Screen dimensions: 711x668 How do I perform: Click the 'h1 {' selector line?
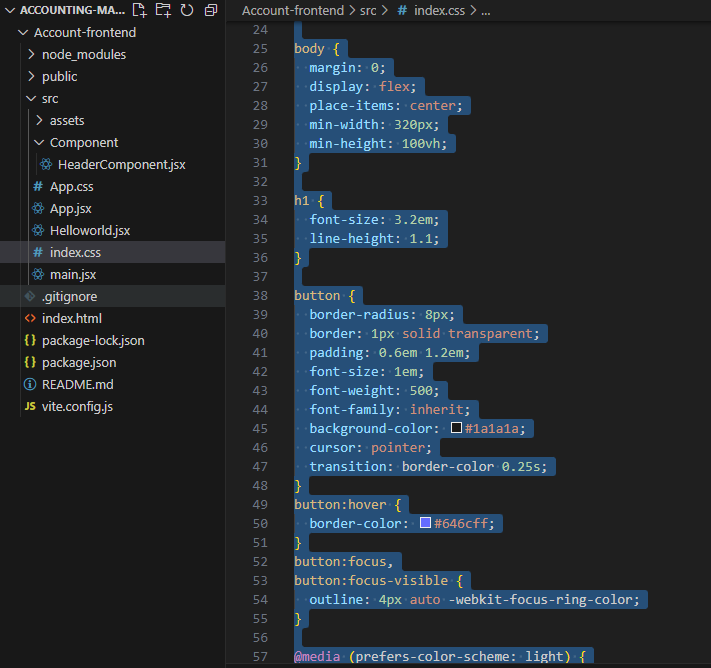click(x=309, y=200)
